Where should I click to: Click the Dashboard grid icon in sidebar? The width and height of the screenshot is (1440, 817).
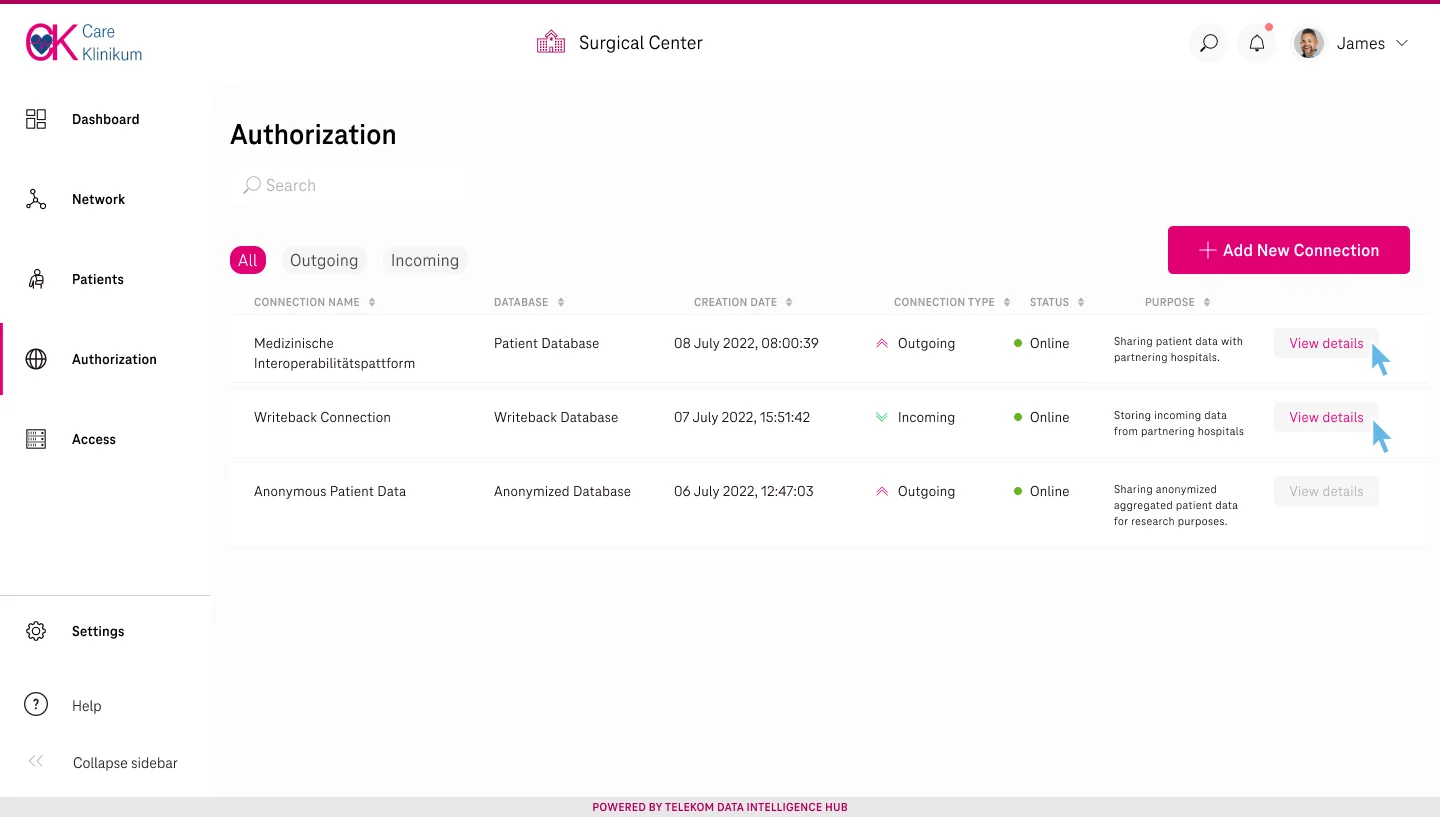point(36,119)
